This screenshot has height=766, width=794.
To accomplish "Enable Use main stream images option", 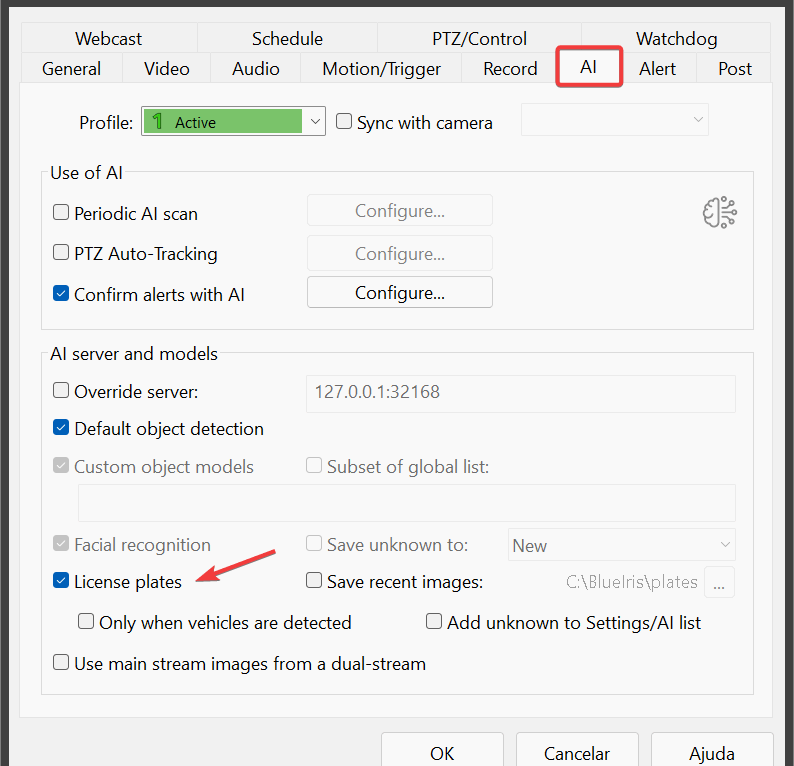I will point(61,663).
